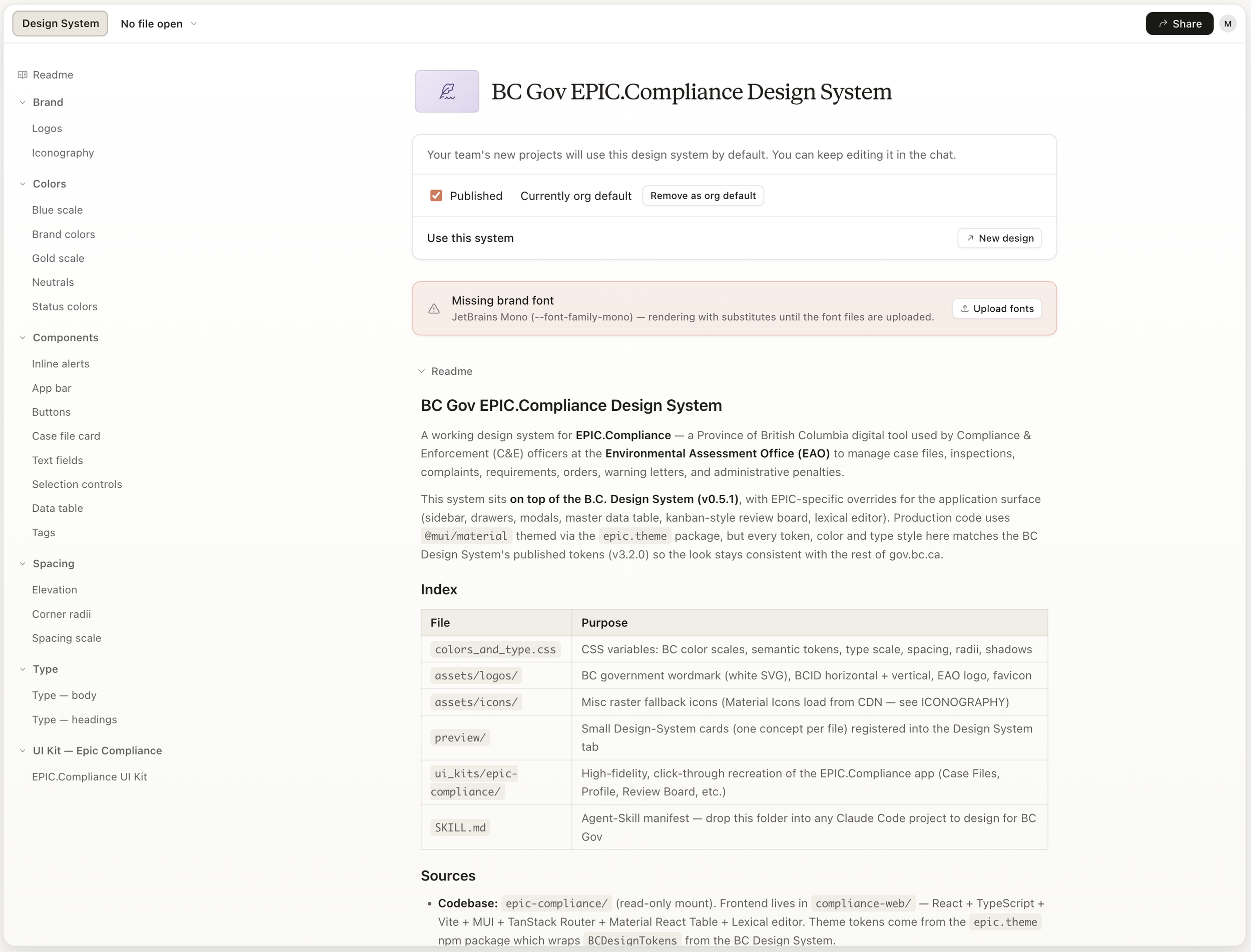Screen dimensions: 1251x952
Task: Collapse the Type section chevron
Action: point(23,669)
